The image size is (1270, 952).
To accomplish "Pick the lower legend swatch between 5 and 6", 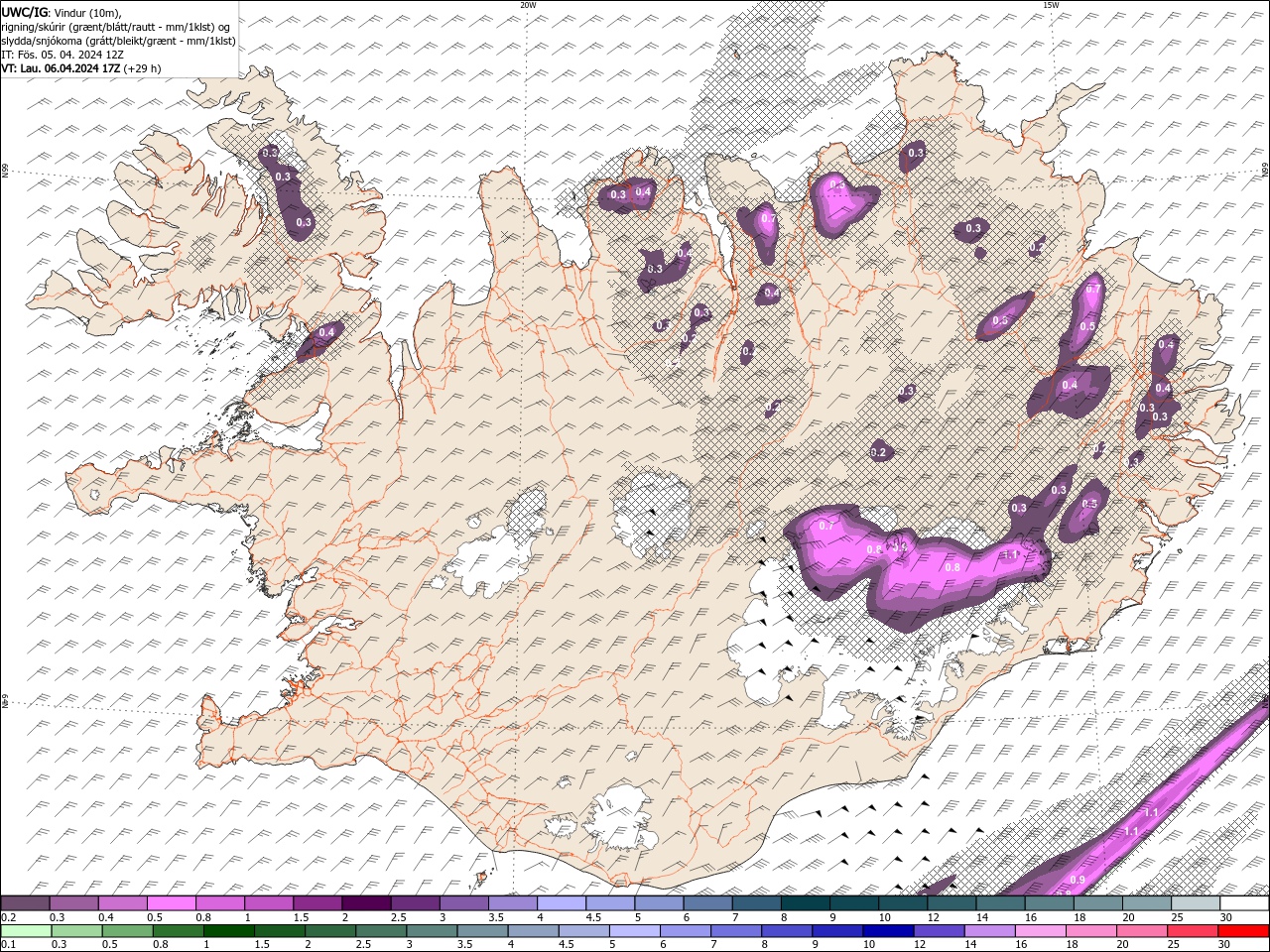I will coord(635,931).
